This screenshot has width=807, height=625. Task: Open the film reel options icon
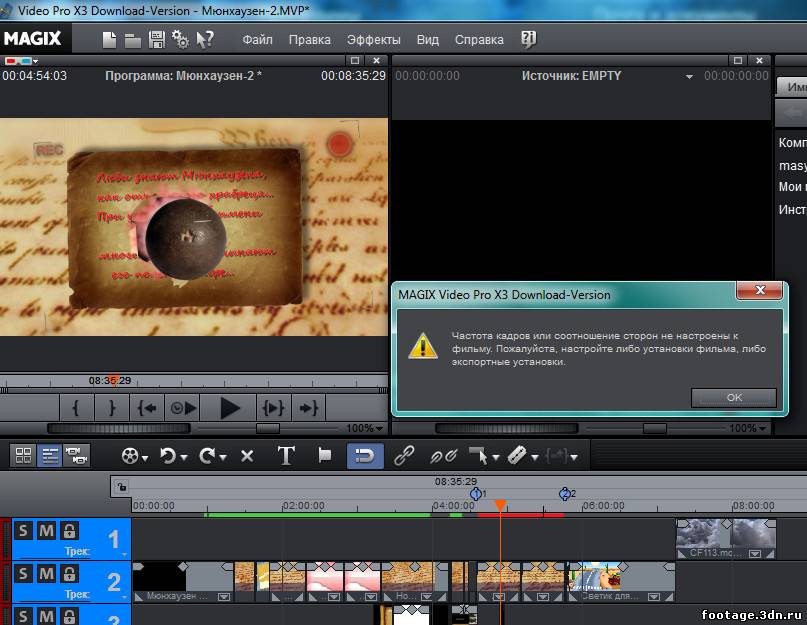pos(130,456)
